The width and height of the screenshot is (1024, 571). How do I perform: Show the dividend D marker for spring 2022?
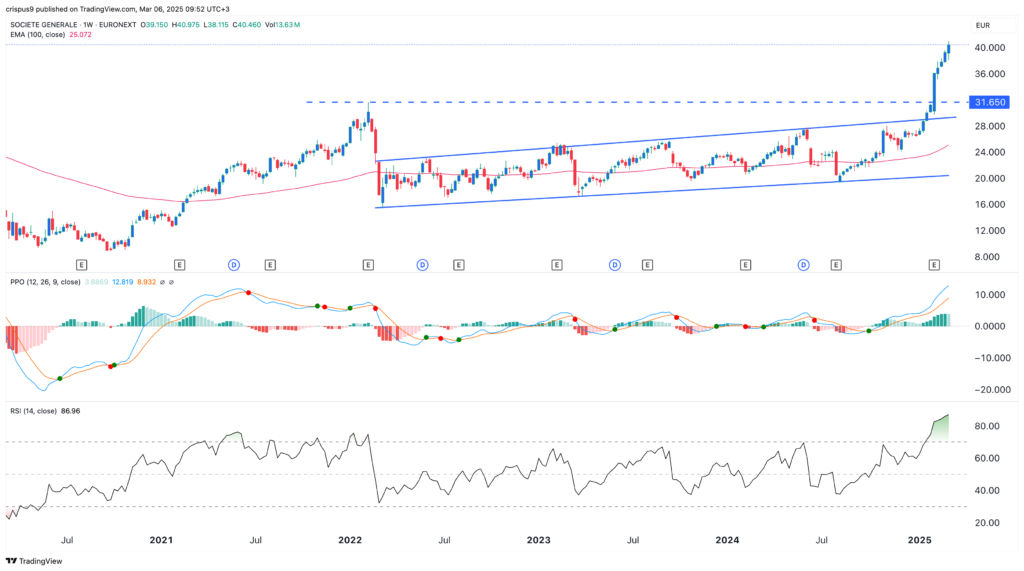(x=423, y=265)
